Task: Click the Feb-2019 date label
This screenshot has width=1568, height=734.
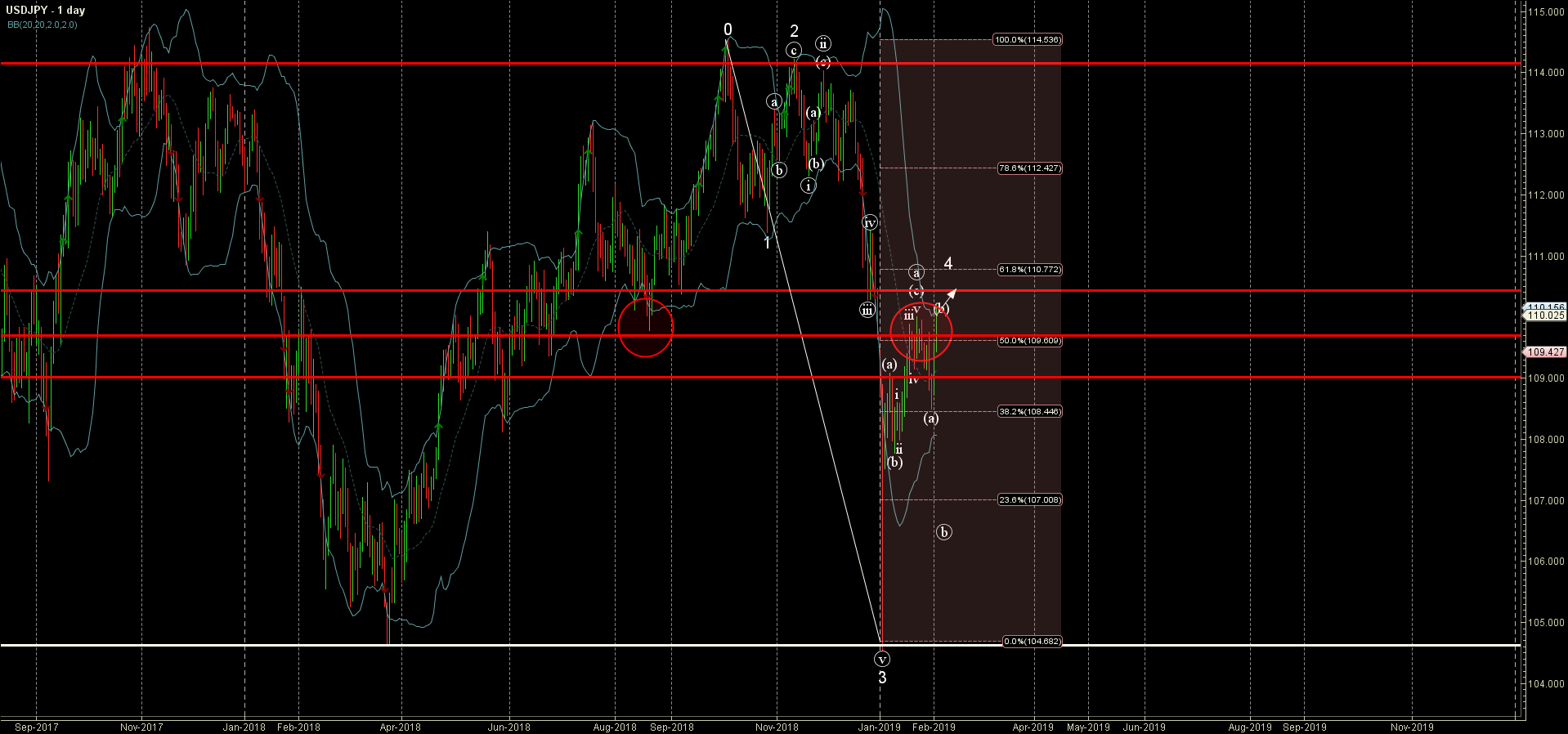Action: click(x=934, y=727)
